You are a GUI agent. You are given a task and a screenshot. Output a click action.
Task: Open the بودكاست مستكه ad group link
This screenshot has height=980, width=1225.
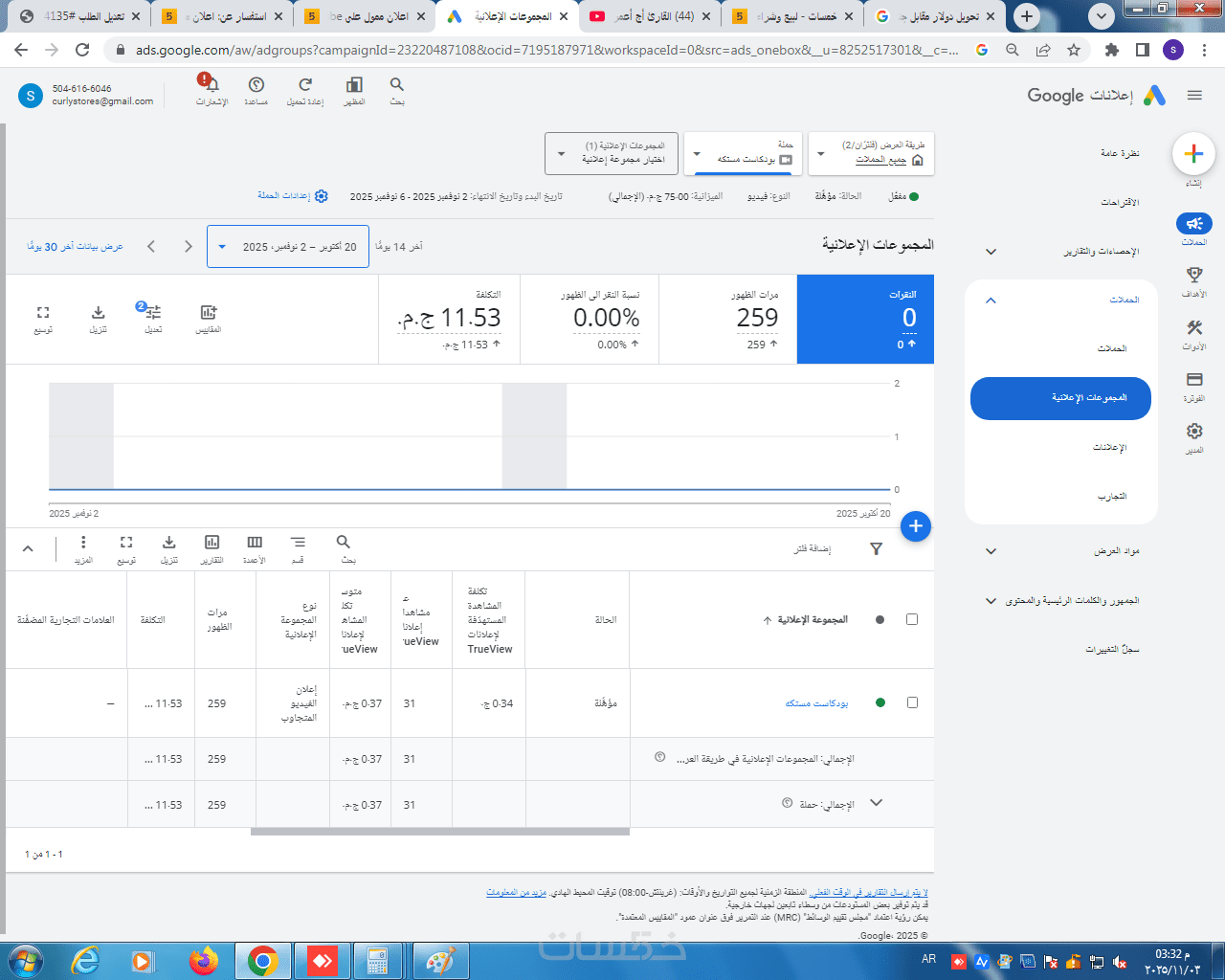point(817,703)
